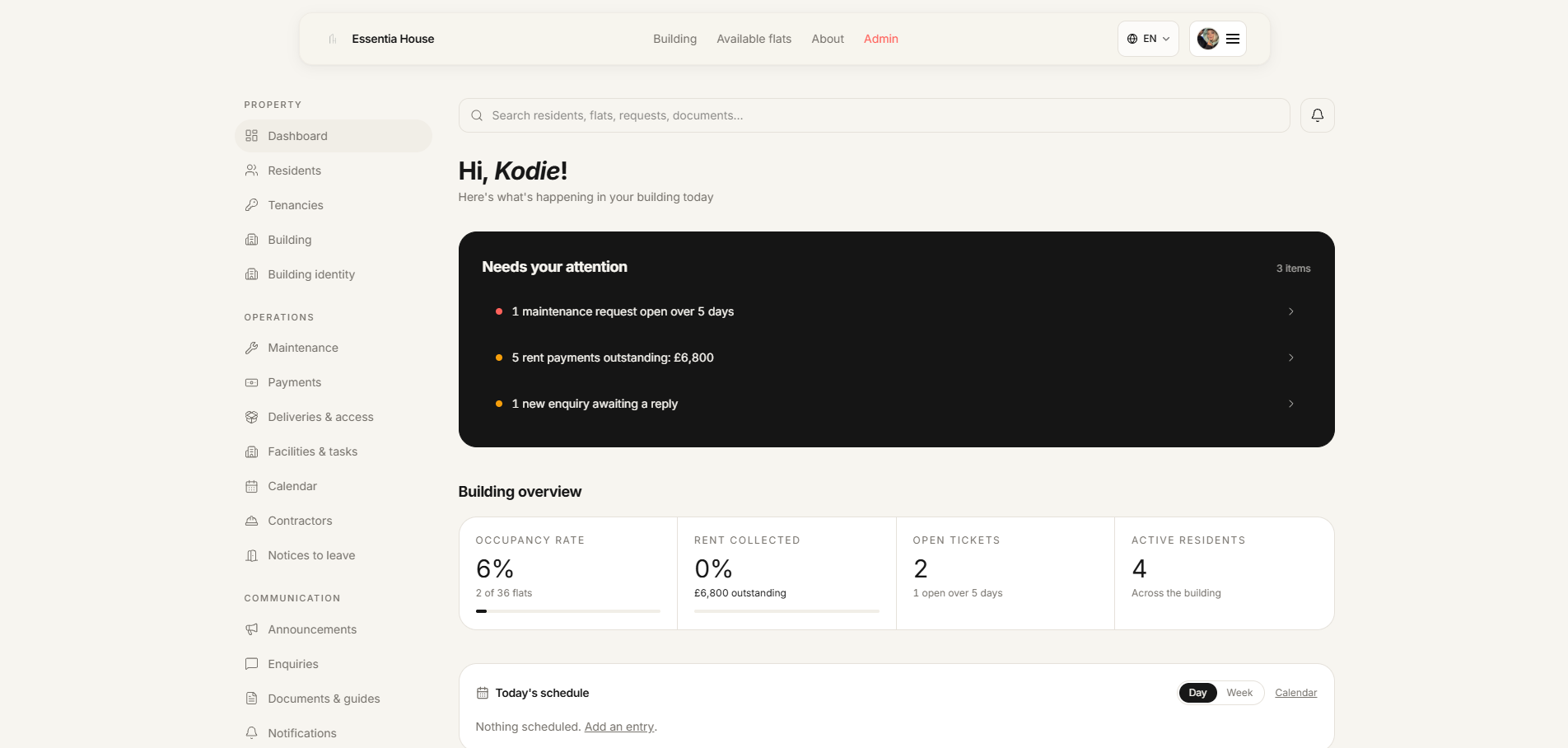Click the 'Hi, Kodie!' greeting
This screenshot has width=1568, height=748.
coord(512,171)
